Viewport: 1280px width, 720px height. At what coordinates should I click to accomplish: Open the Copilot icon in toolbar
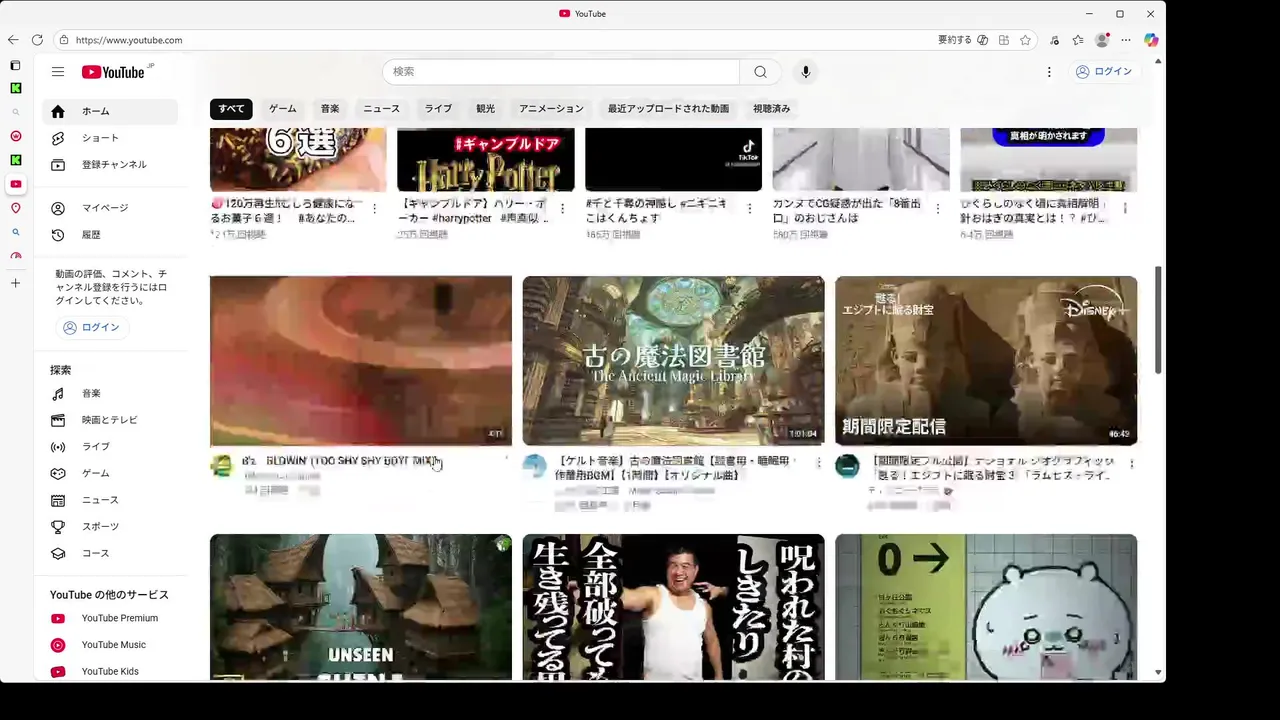point(1151,40)
